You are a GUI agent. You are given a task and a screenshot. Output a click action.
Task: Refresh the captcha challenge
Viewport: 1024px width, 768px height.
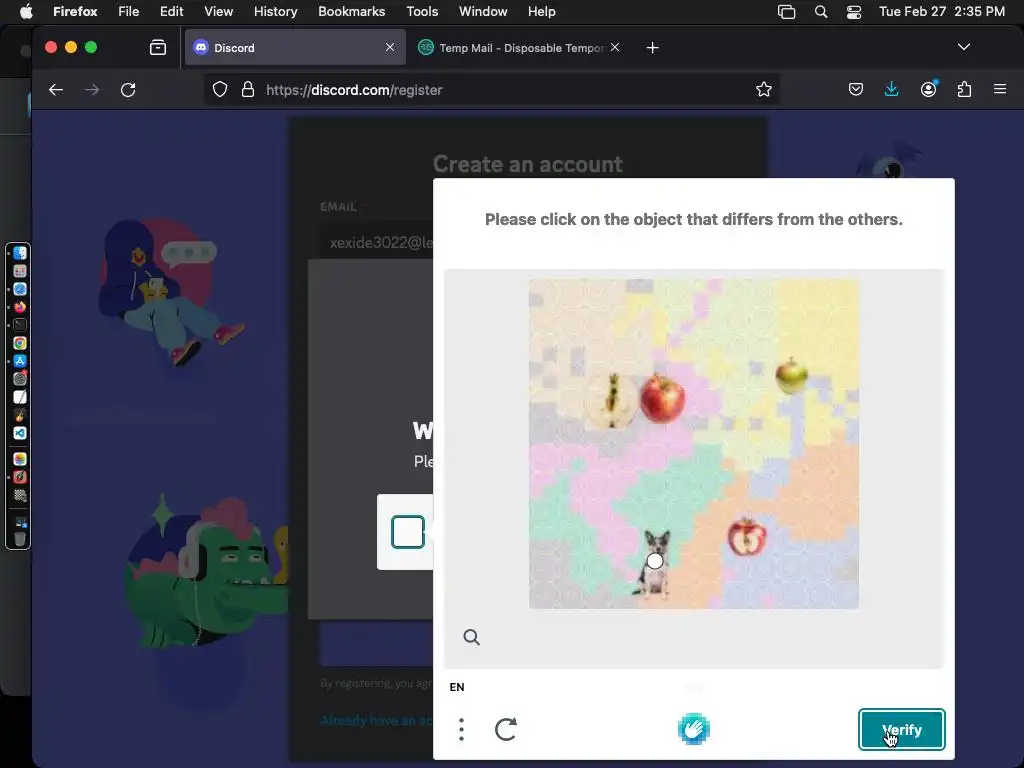point(505,729)
